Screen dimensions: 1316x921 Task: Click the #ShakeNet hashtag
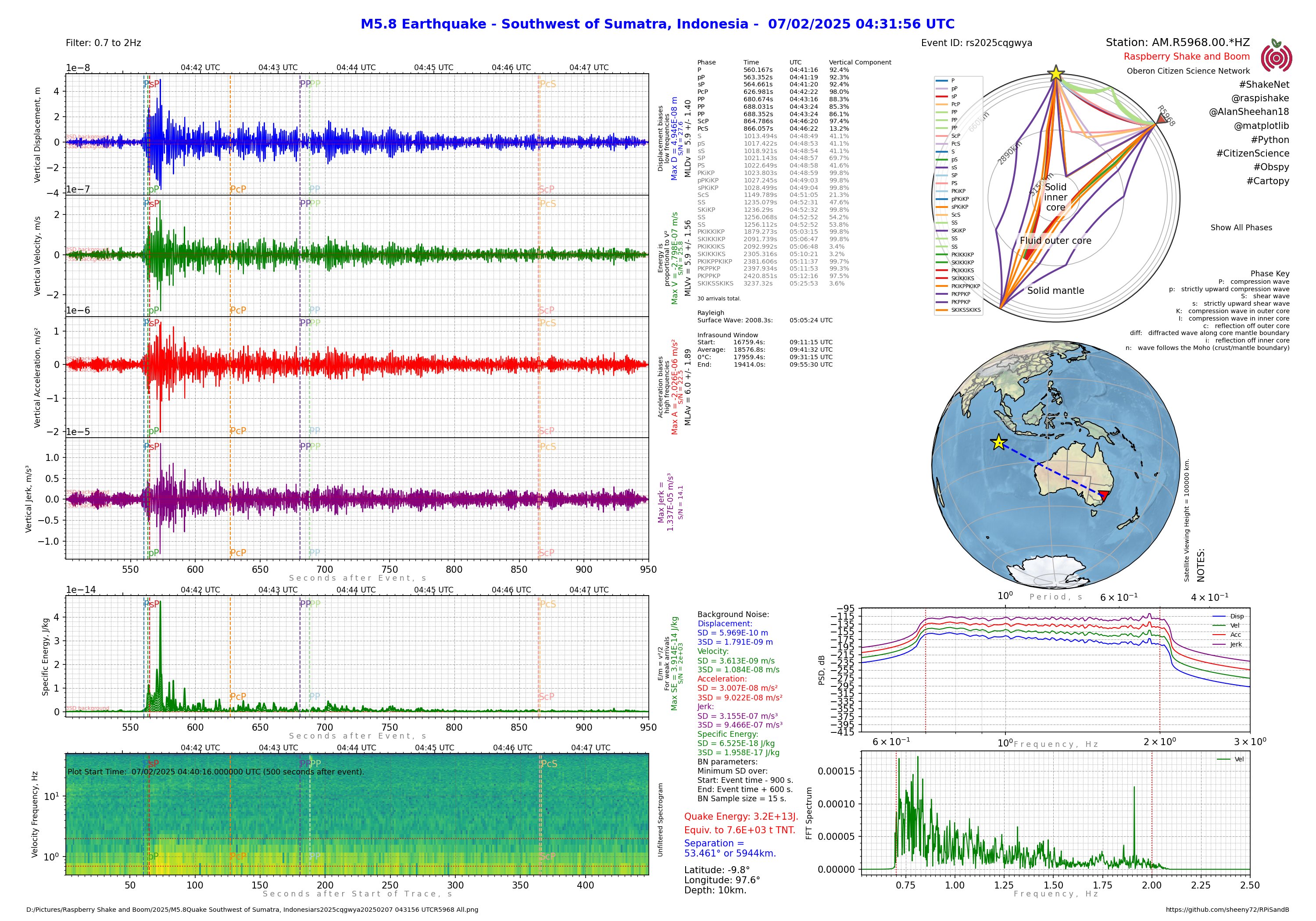pos(1265,85)
